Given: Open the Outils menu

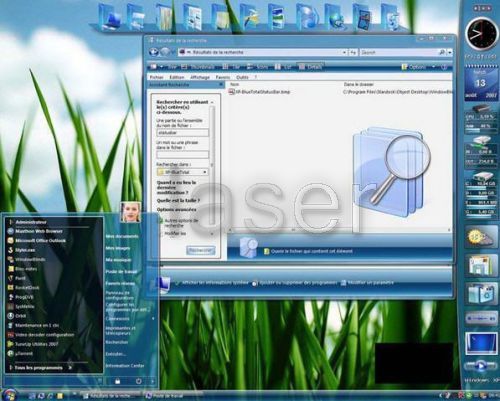Looking at the screenshot, I should (242, 77).
